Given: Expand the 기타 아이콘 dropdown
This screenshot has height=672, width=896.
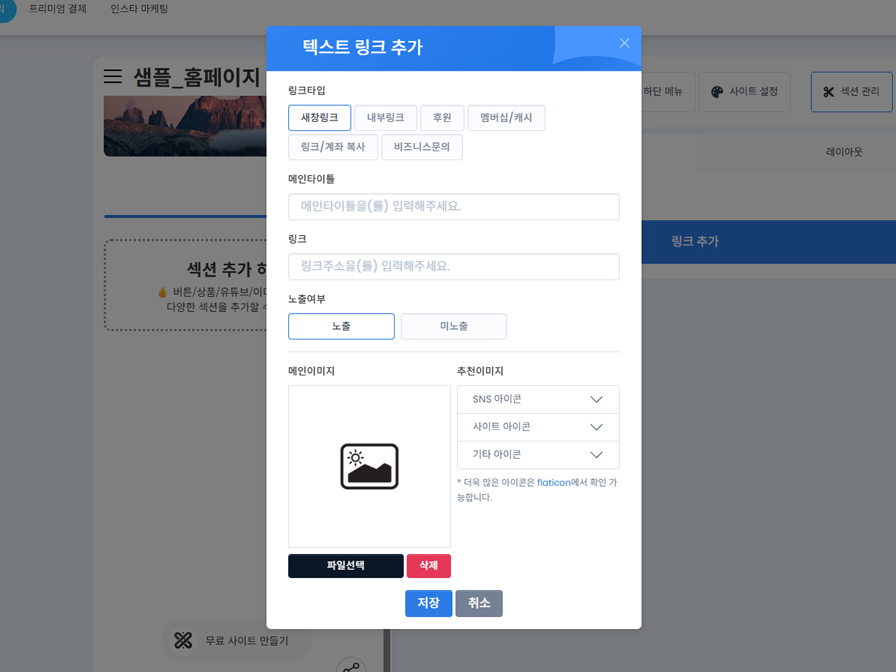Looking at the screenshot, I should tap(538, 455).
